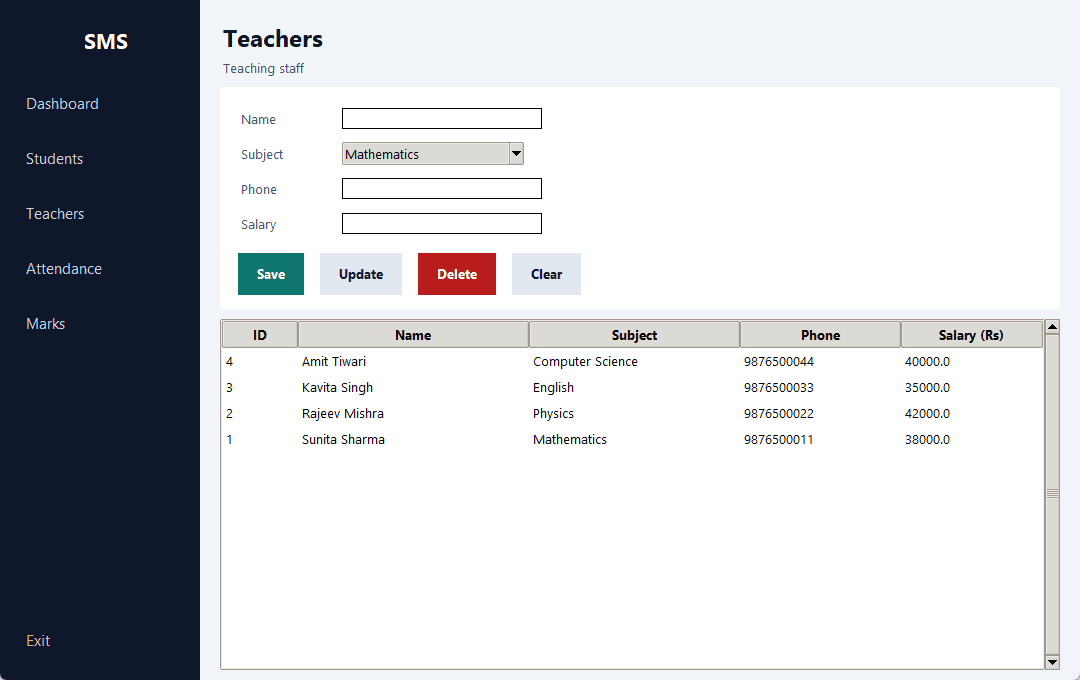
Task: Open the Dashboard page in sidebar
Action: 62,104
